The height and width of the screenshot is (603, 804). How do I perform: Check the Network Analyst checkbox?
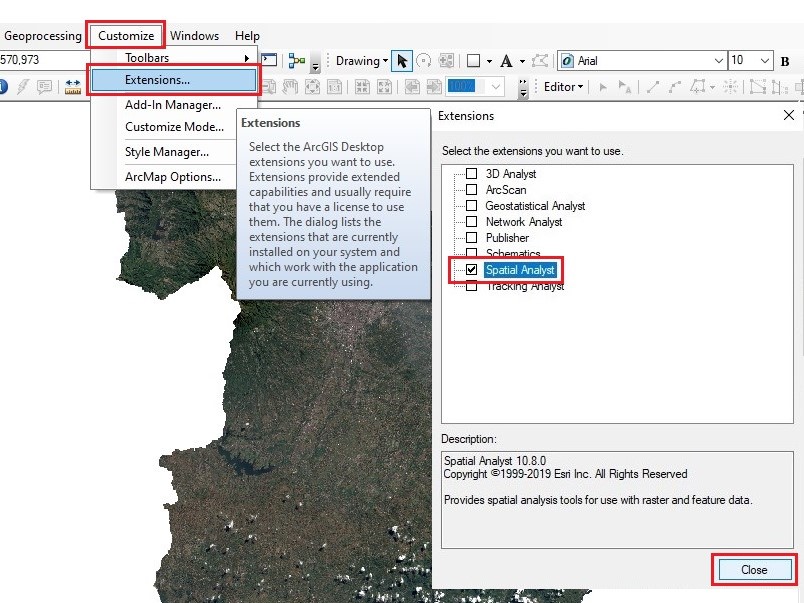coord(471,222)
